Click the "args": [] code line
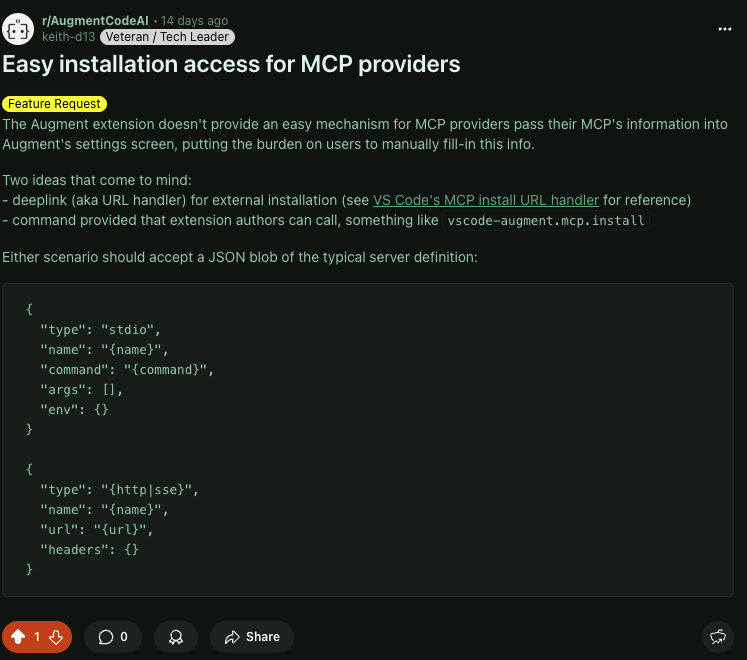 click(x=81, y=390)
